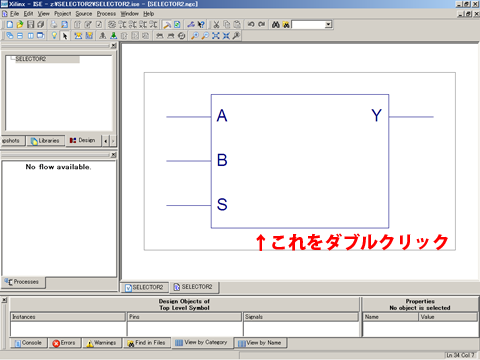This screenshot has height=360, width=480.
Task: Open the Project menu
Action: pos(63,14)
